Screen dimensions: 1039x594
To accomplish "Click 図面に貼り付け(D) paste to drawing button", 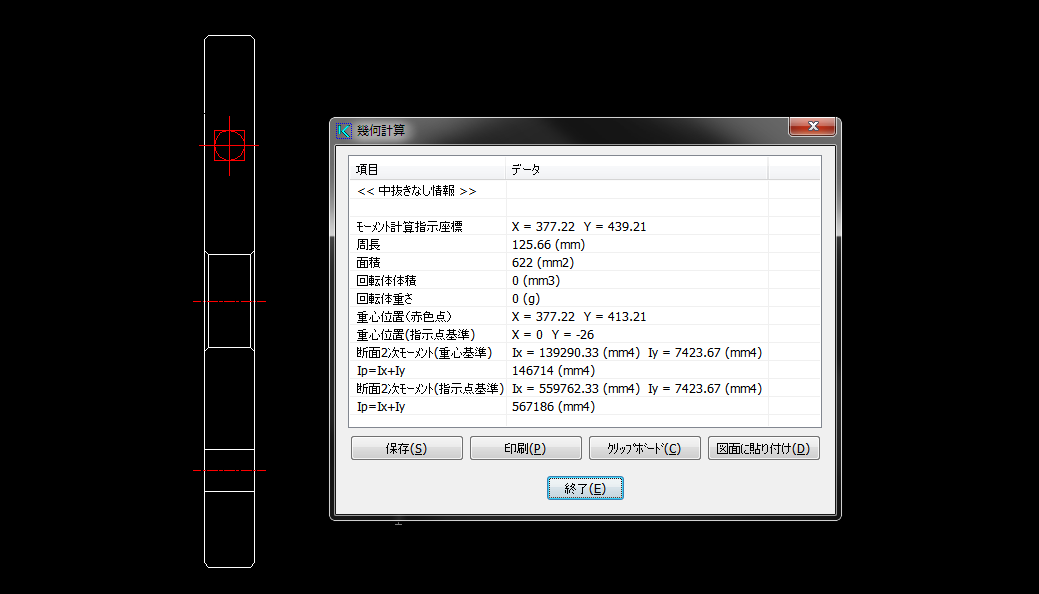I will click(763, 448).
